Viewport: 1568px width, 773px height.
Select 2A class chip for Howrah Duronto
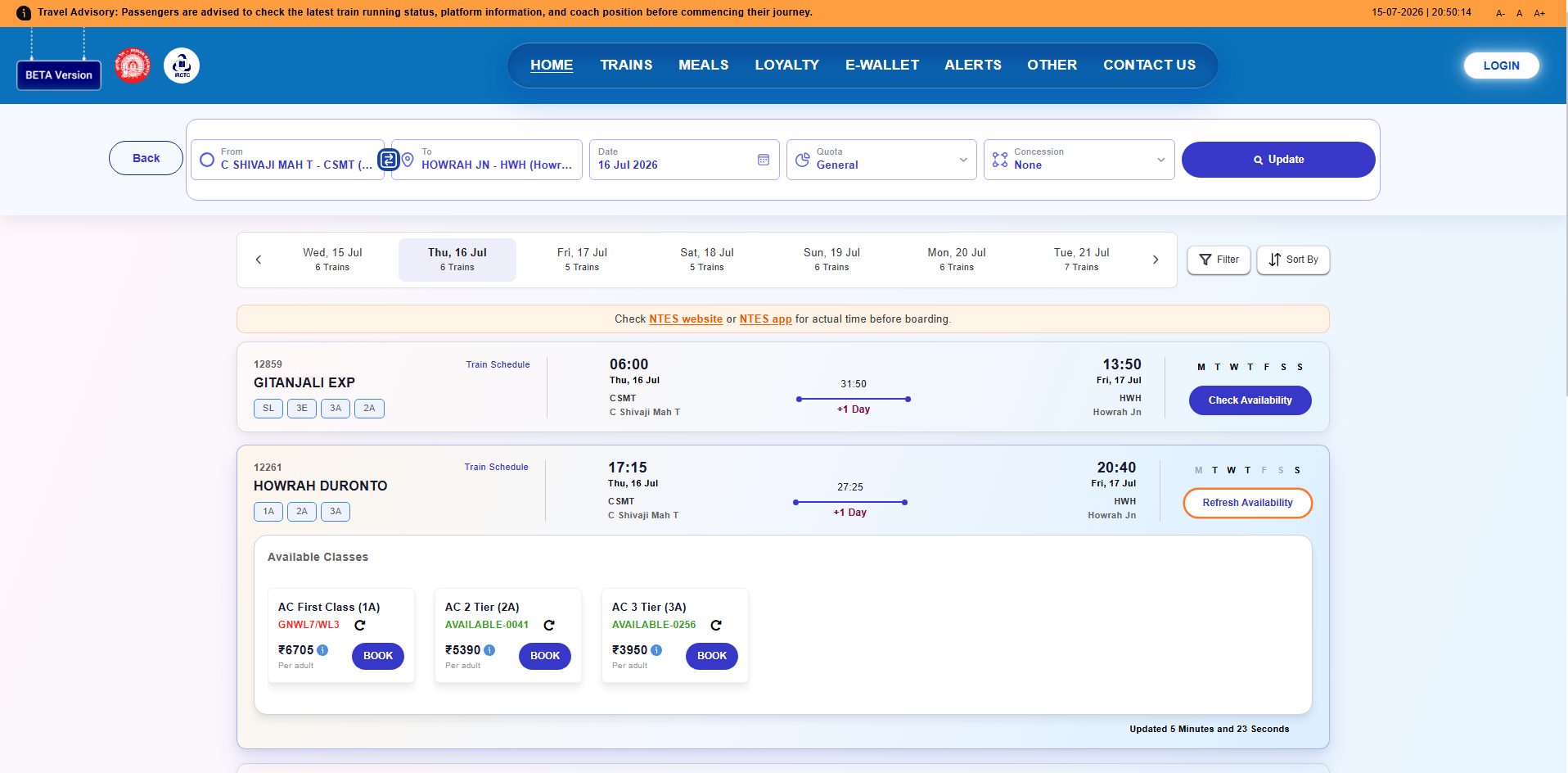pyautogui.click(x=302, y=512)
